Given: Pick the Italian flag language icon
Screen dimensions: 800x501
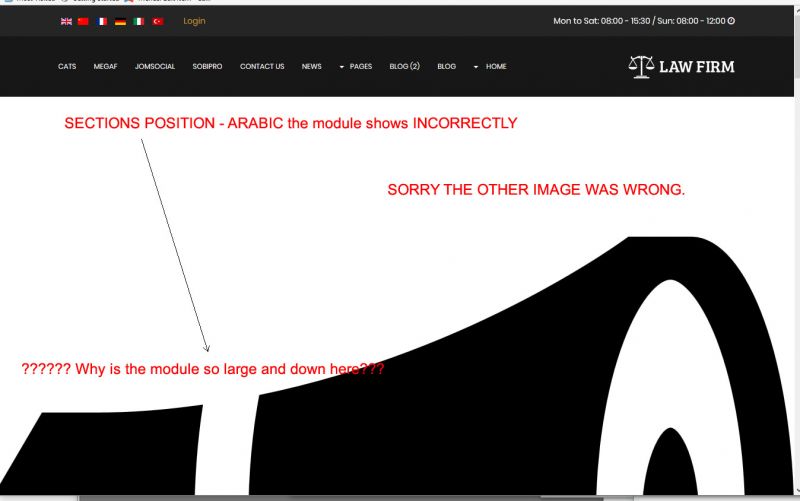Looking at the screenshot, I should pos(139,21).
